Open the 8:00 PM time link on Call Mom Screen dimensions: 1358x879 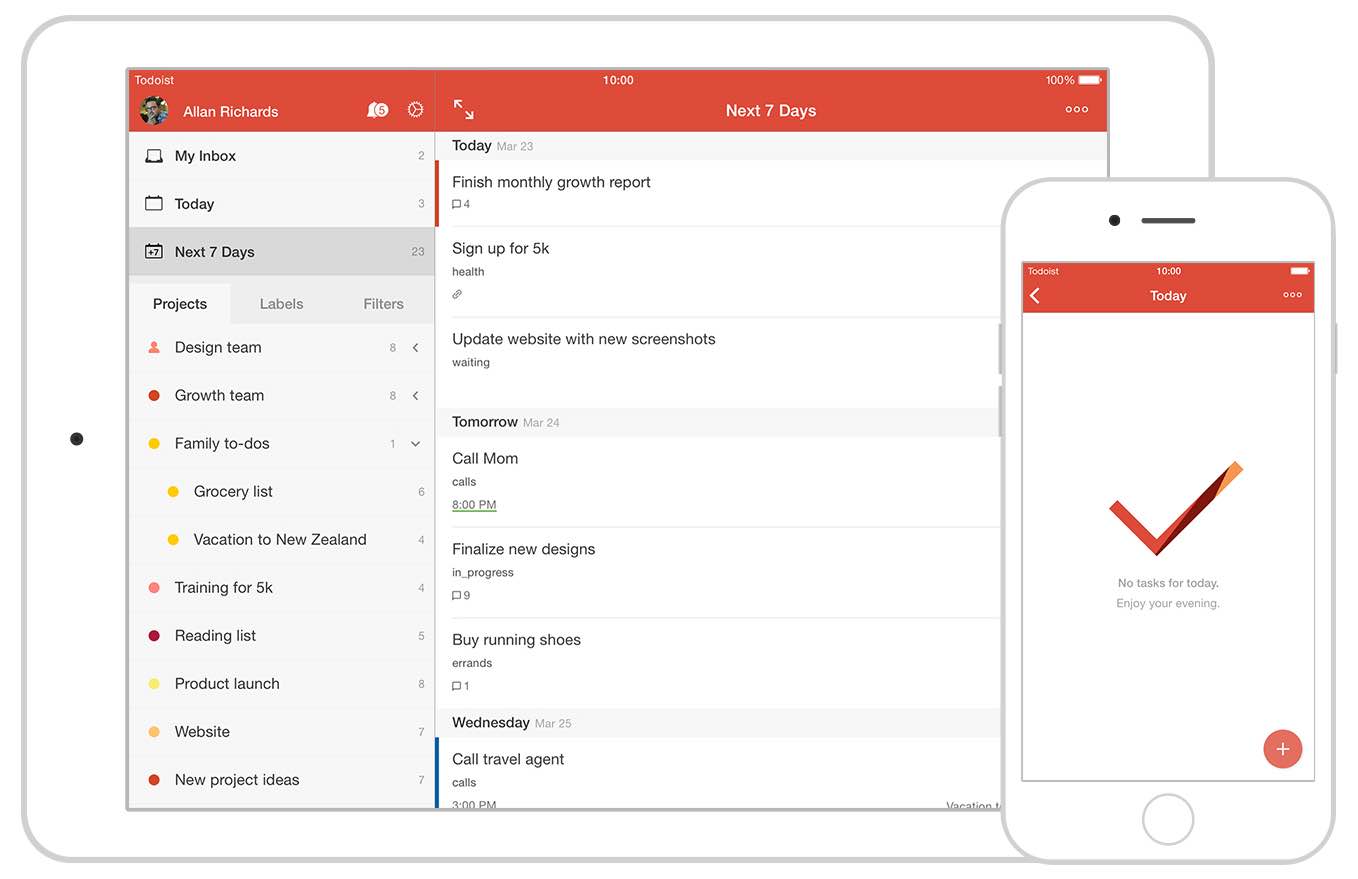(473, 504)
